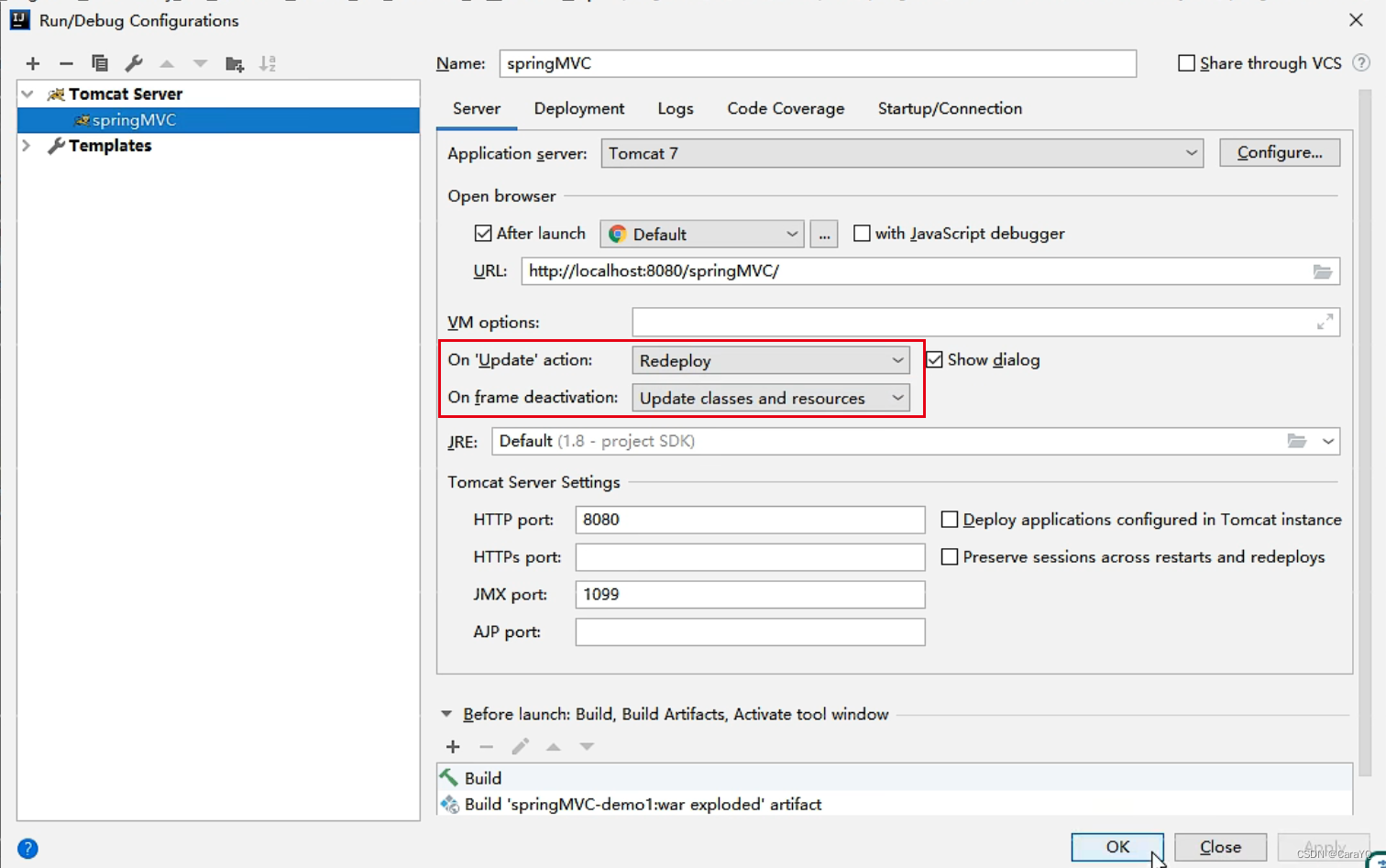Open dialog help question mark
The height and width of the screenshot is (868, 1386).
coord(28,849)
